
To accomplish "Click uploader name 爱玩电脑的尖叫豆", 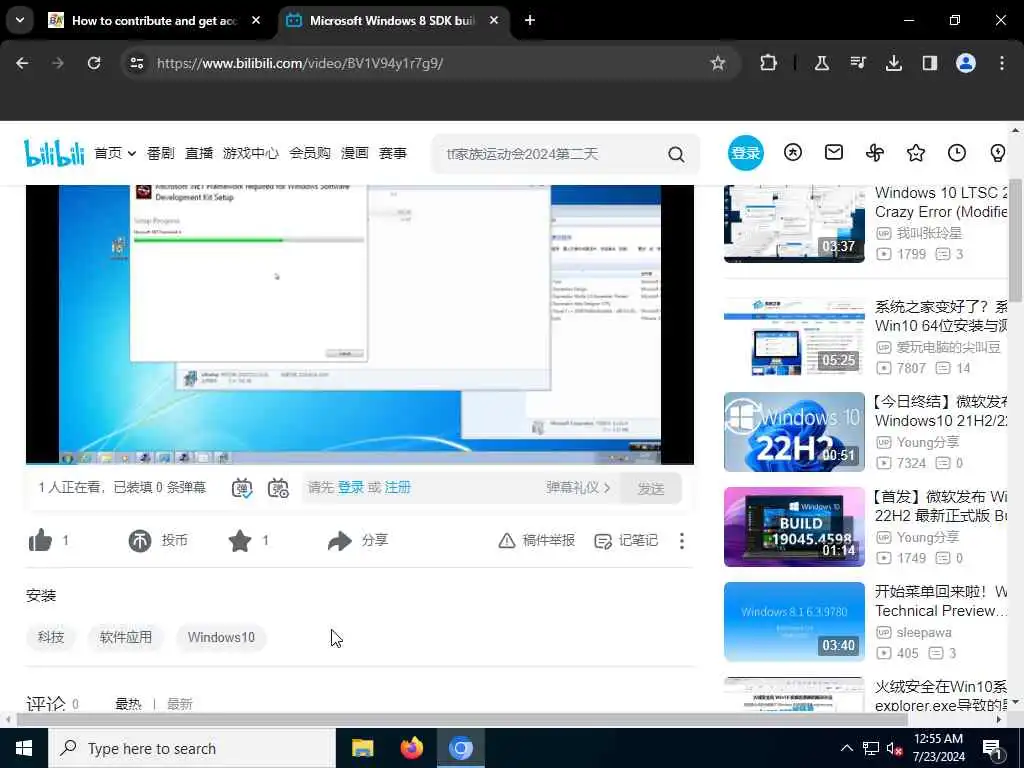I will 948,347.
